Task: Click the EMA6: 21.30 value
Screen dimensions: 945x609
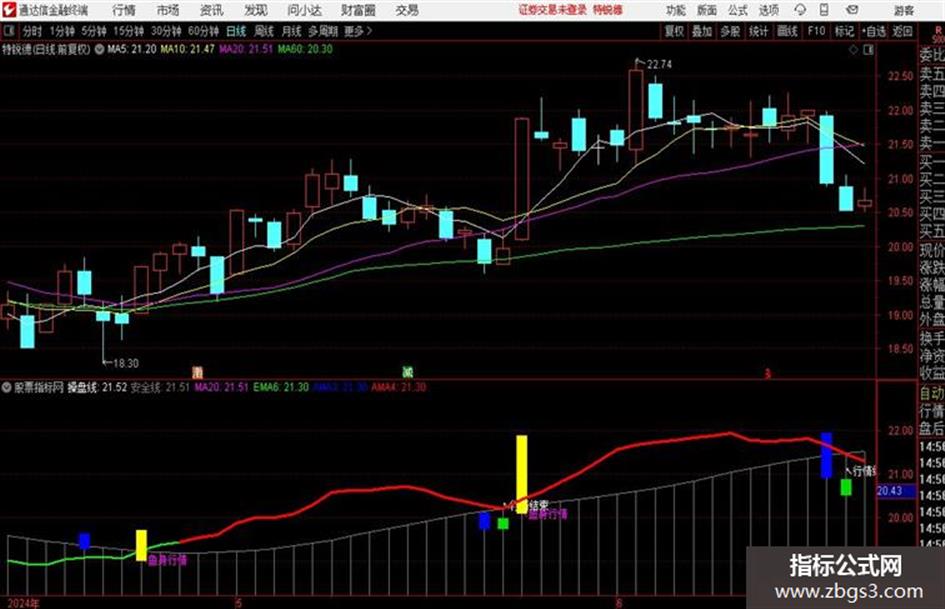Action: click(x=281, y=387)
